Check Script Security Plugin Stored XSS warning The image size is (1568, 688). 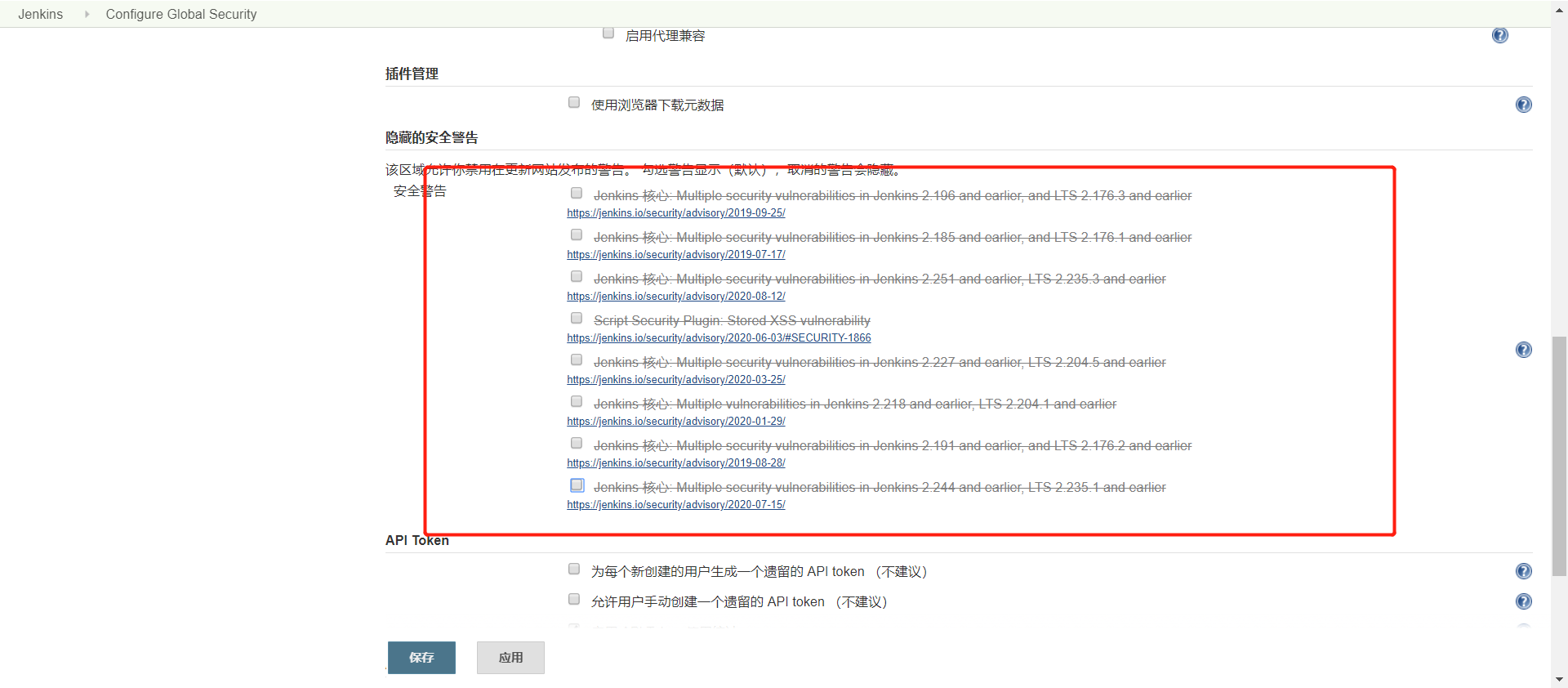pyautogui.click(x=577, y=318)
